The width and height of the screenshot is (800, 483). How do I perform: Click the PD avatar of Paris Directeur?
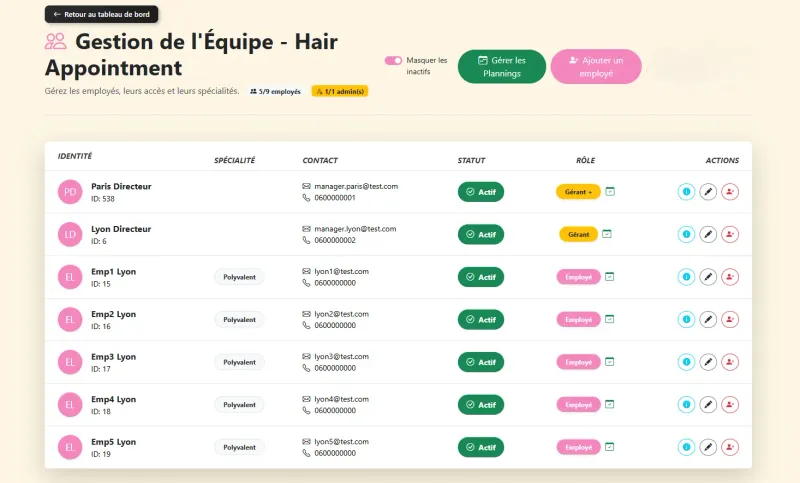70,192
